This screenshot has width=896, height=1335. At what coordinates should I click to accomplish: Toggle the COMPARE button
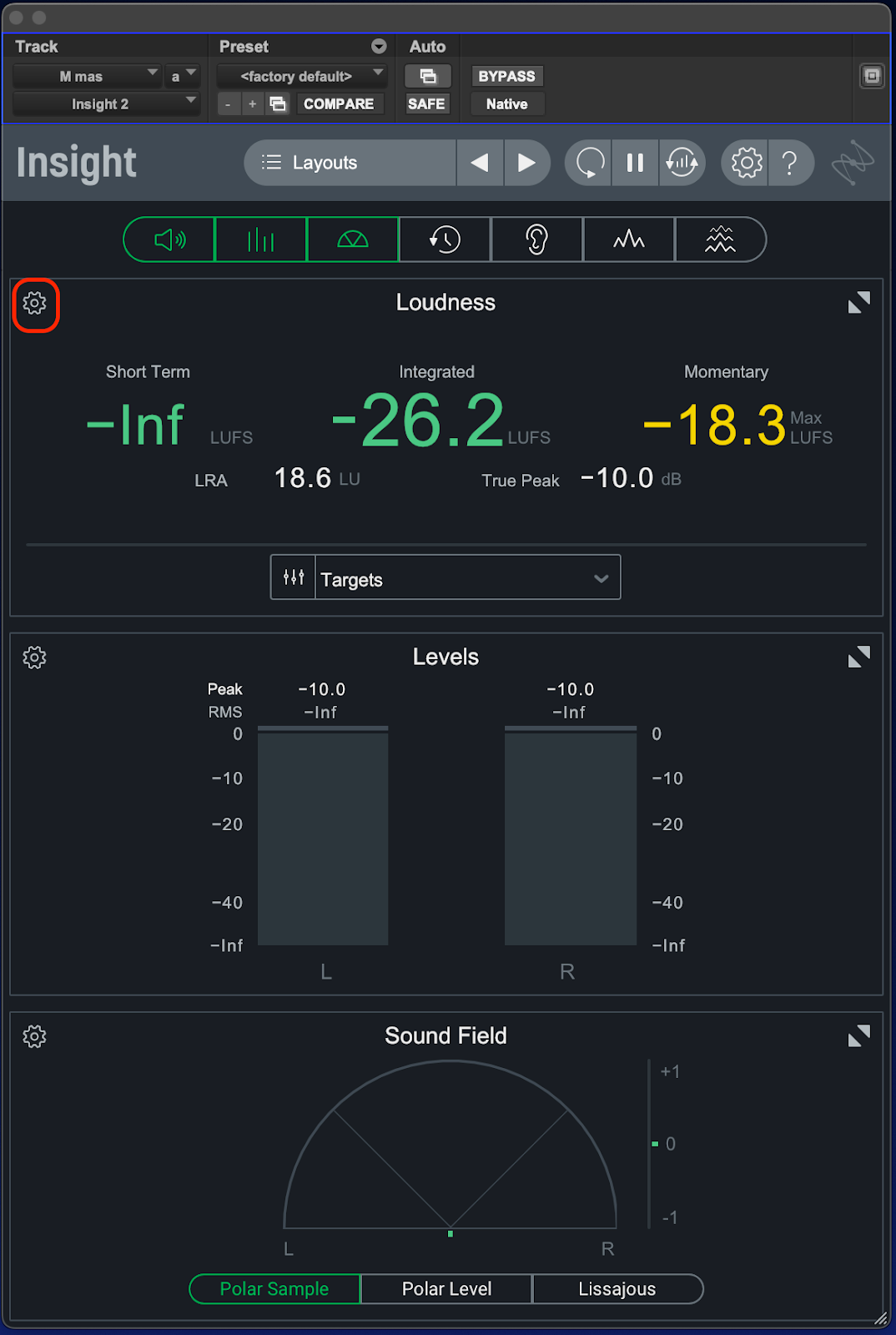coord(339,104)
